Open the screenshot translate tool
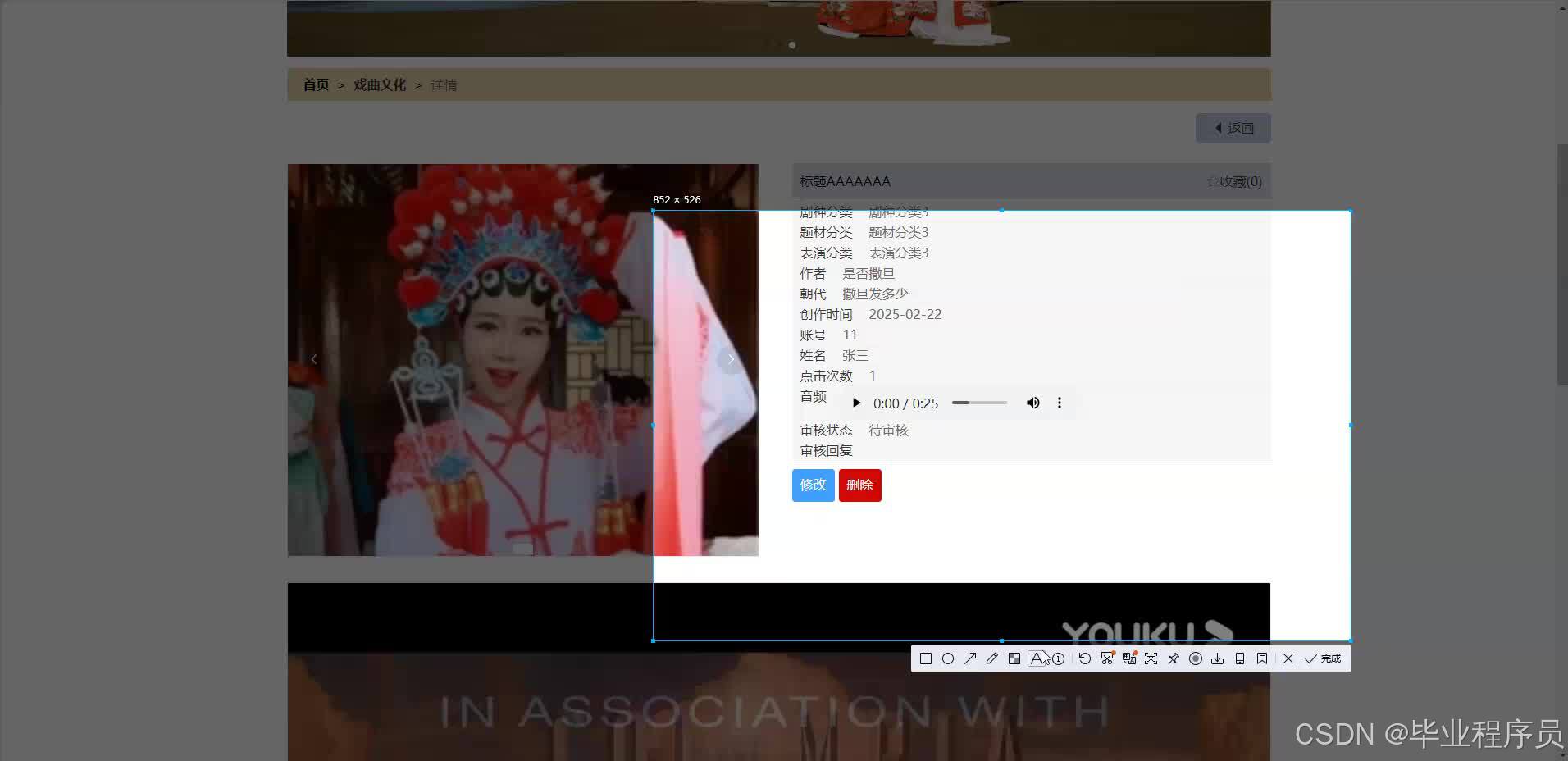The height and width of the screenshot is (761, 1568). pos(1129,658)
